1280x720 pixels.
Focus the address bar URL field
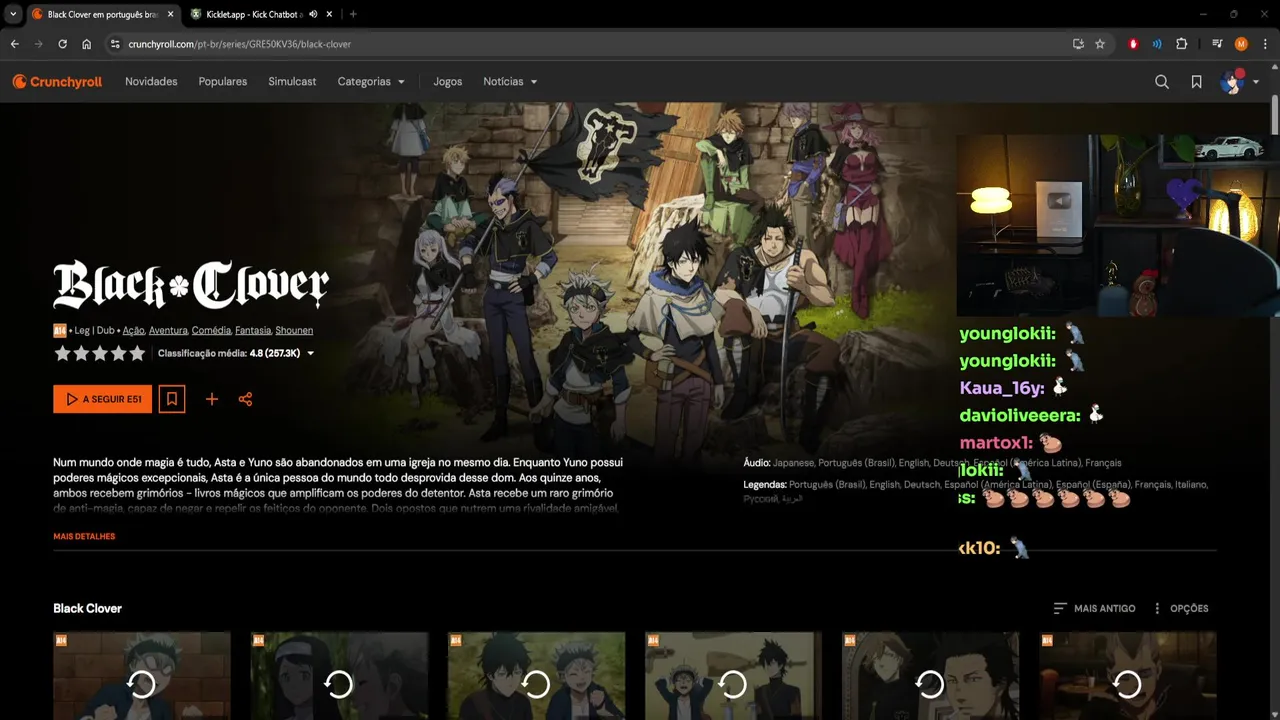590,44
